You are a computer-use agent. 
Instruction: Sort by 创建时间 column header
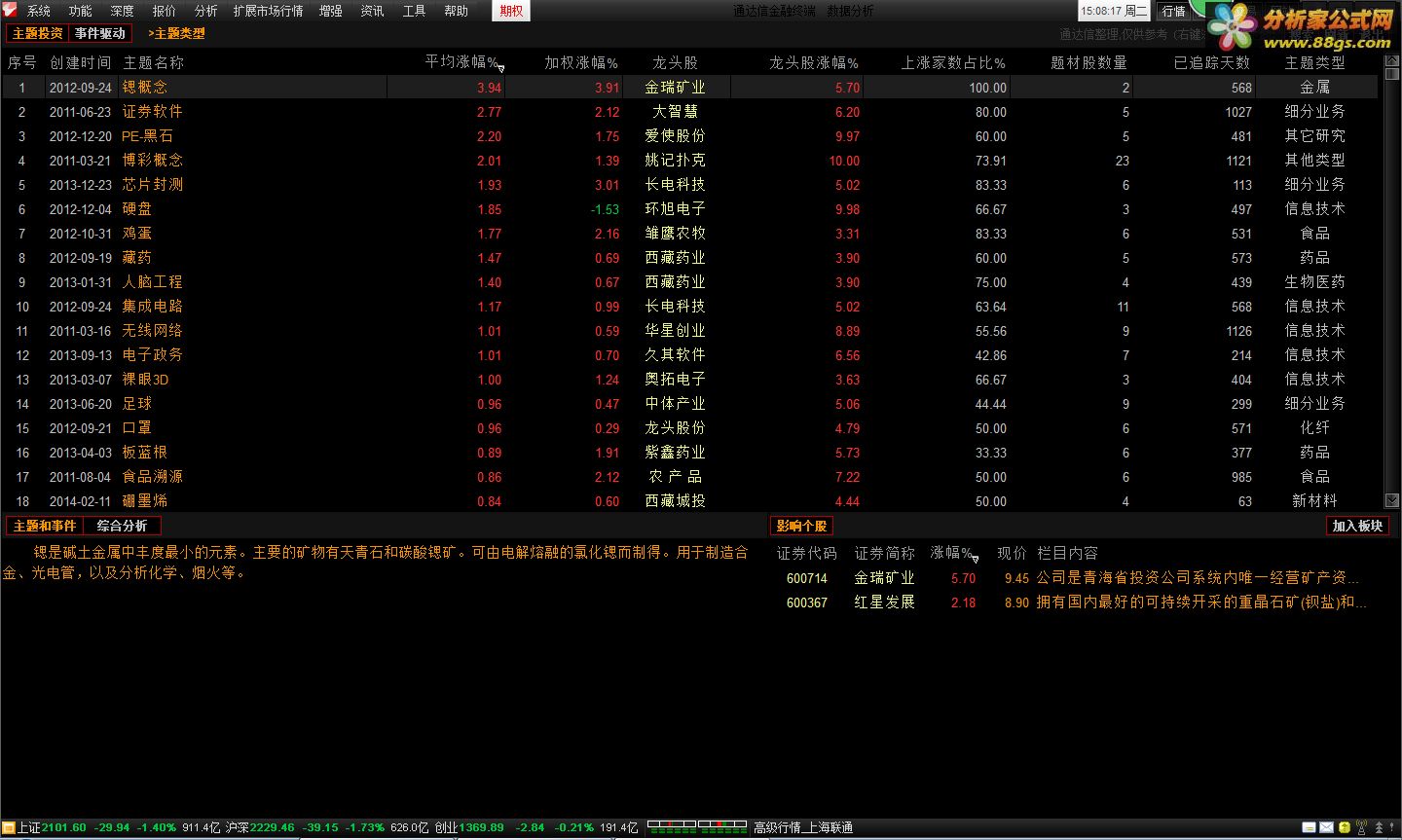(x=81, y=62)
